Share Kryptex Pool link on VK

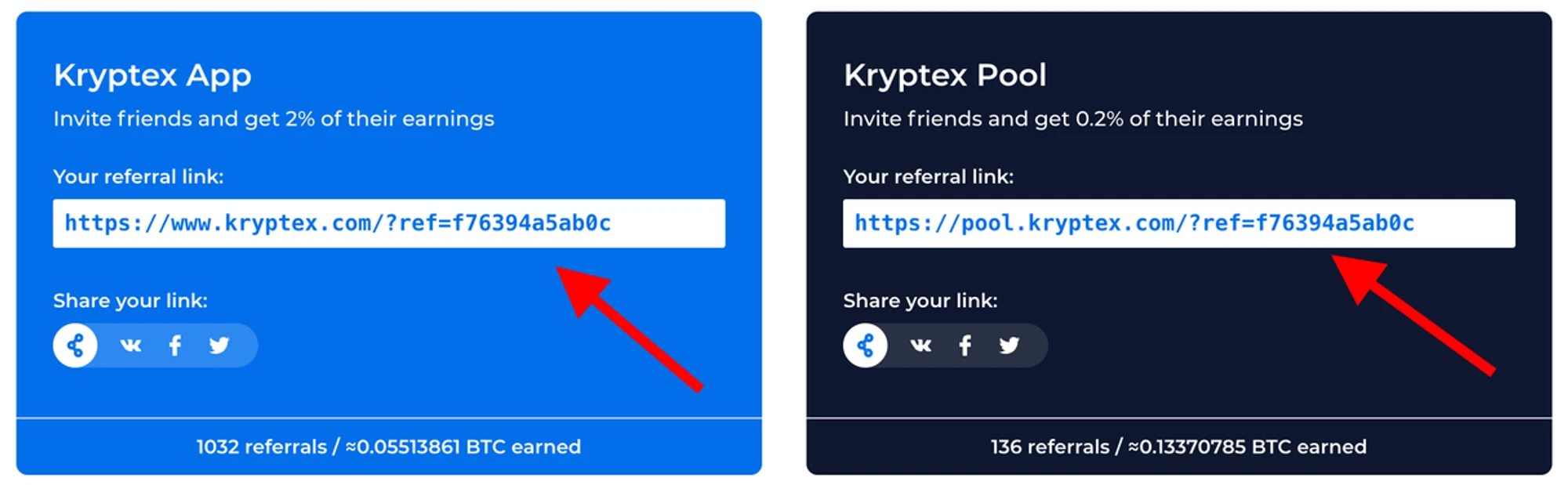921,346
